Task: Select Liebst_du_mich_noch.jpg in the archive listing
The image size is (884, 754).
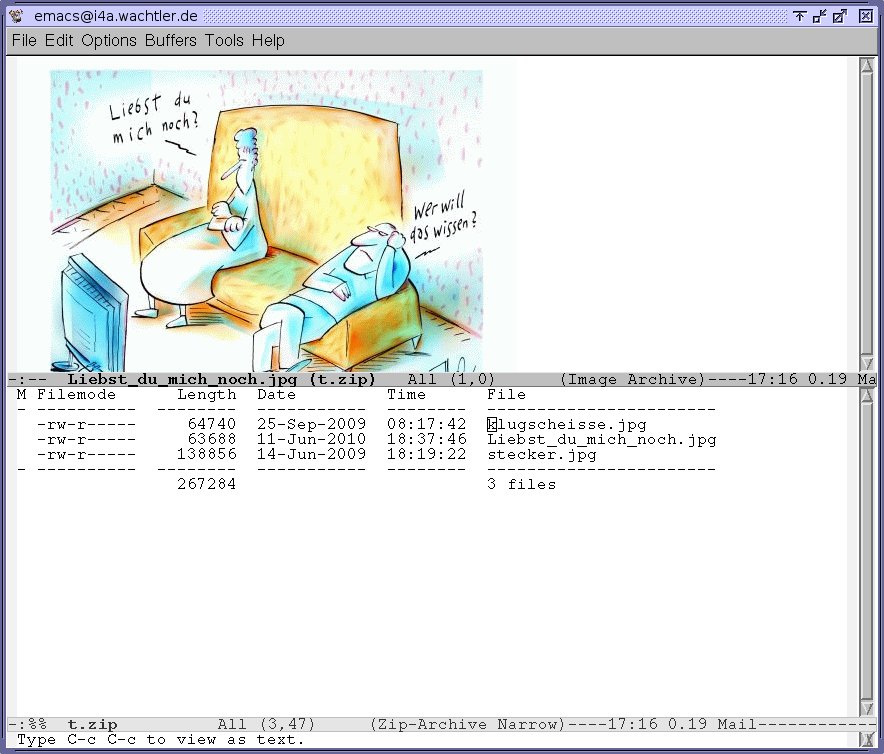Action: click(602, 439)
